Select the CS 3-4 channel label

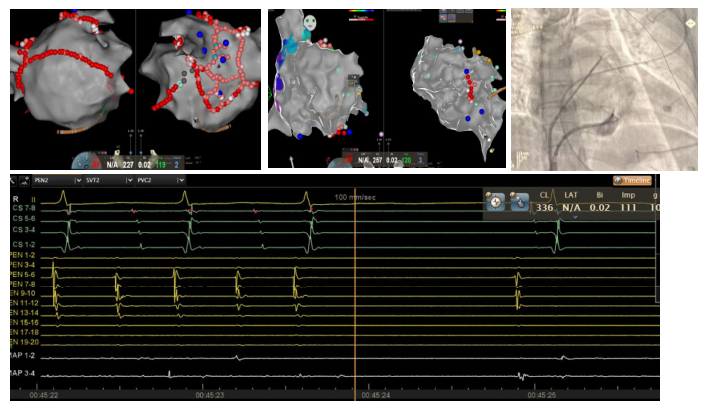point(24,230)
